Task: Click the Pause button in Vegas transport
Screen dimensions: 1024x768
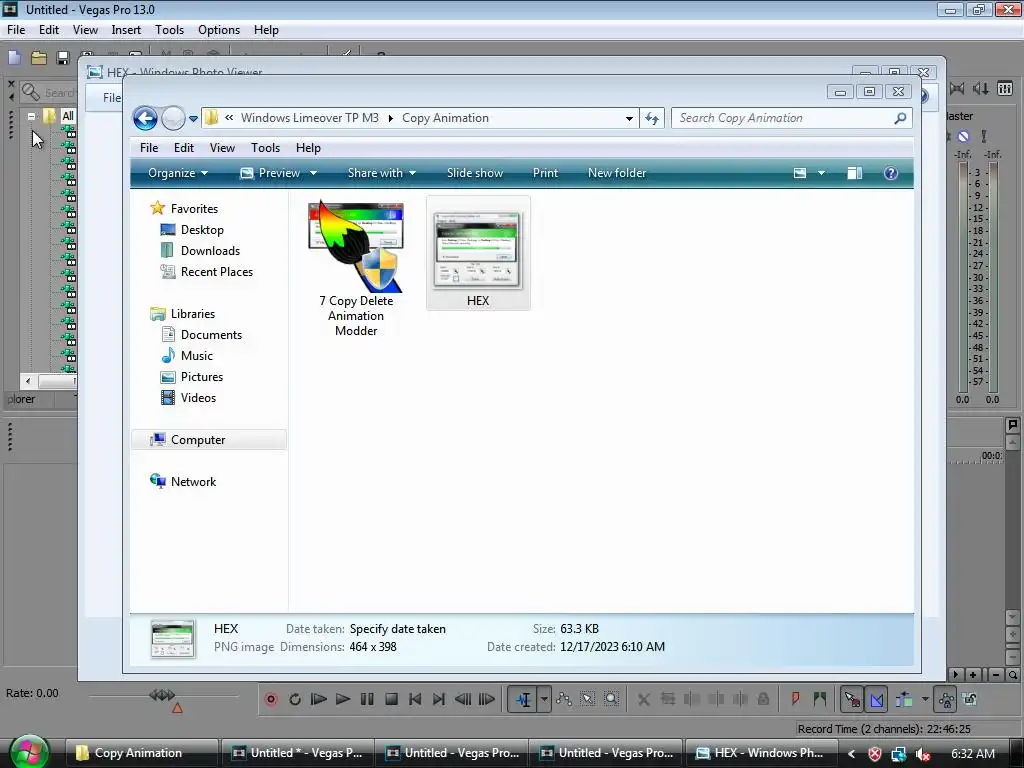Action: pyautogui.click(x=367, y=699)
